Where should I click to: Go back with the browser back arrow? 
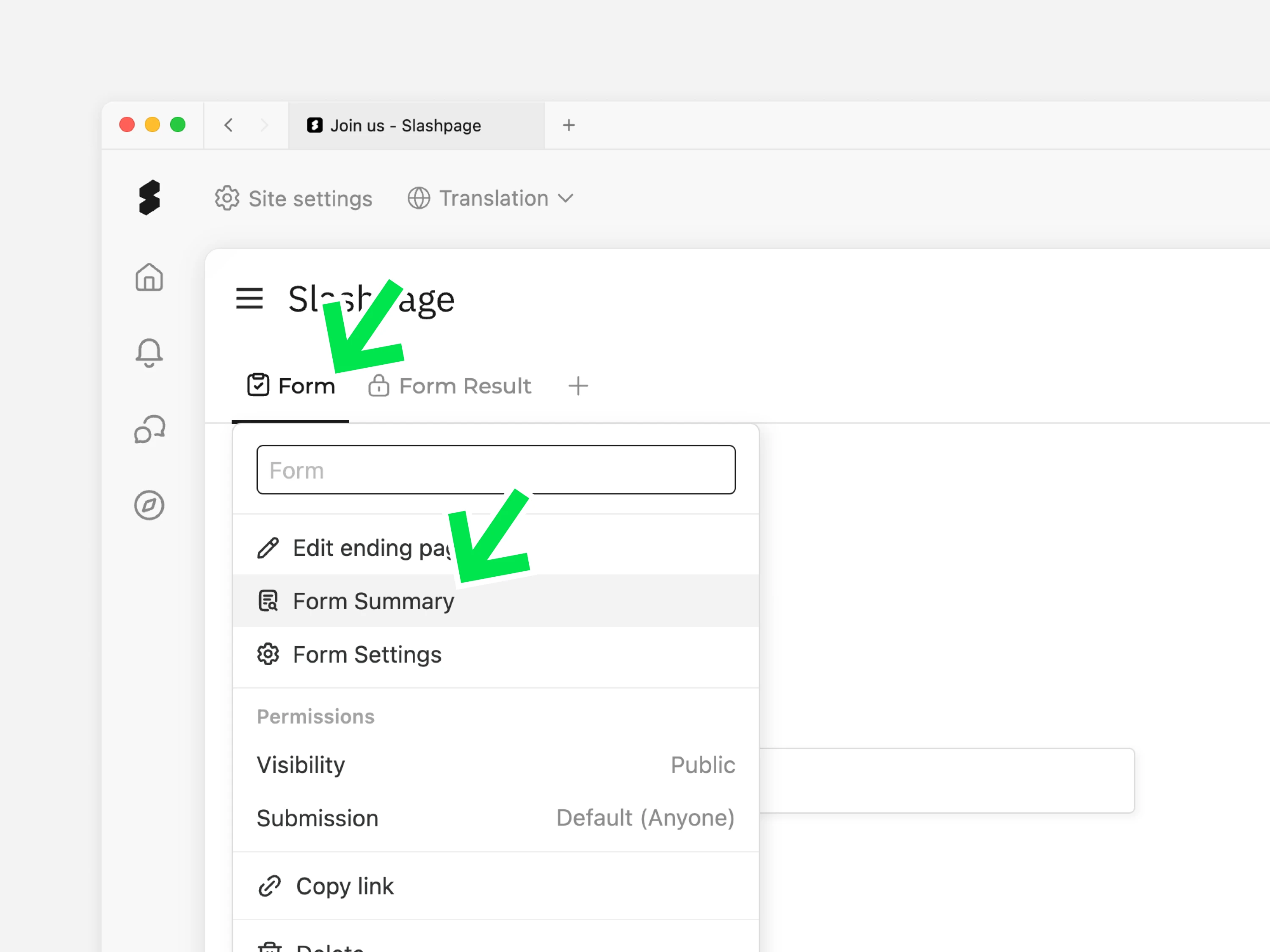pos(229,125)
